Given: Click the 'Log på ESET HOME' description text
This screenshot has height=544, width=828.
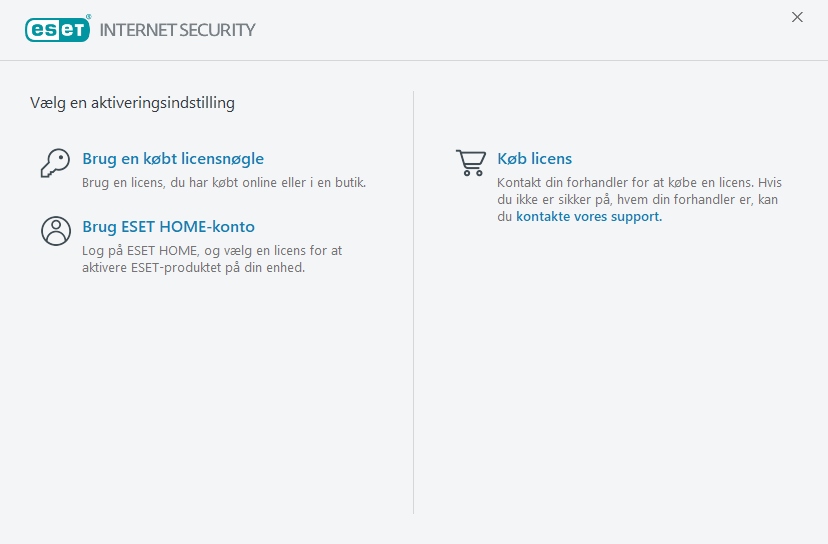Looking at the screenshot, I should (212, 251).
